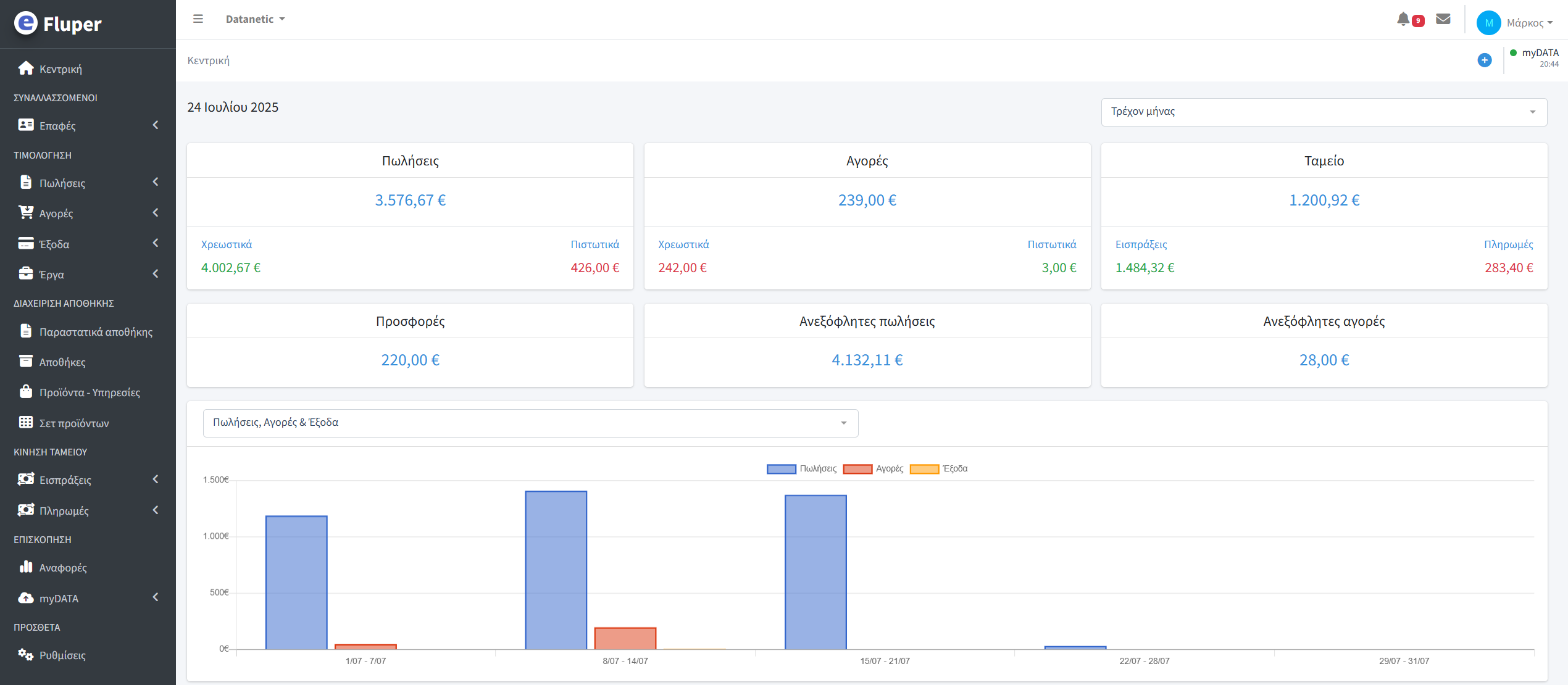1568x685 pixels.
Task: Click the Επαφές contact card icon
Action: pyautogui.click(x=26, y=125)
